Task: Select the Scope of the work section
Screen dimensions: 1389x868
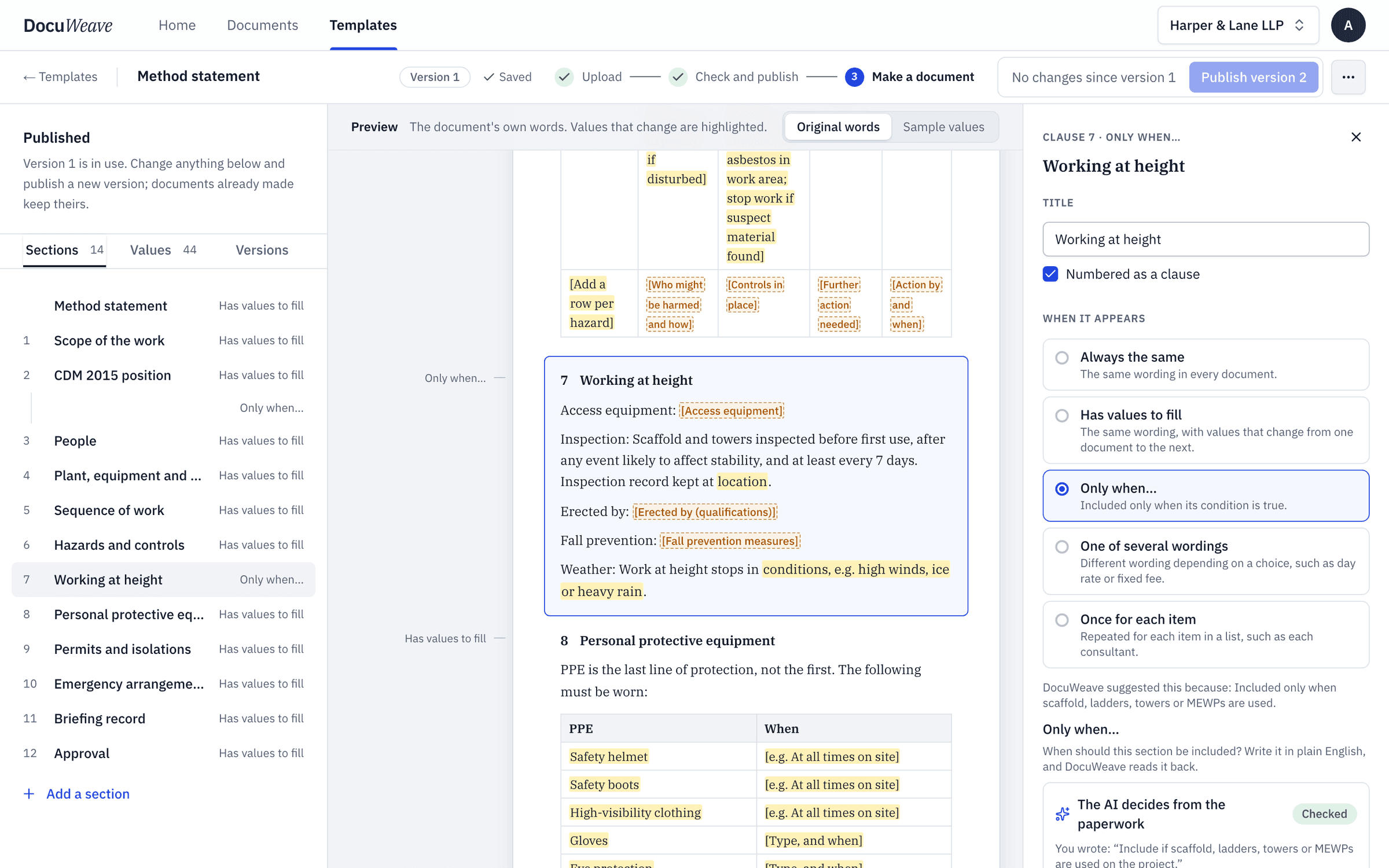Action: [x=163, y=340]
